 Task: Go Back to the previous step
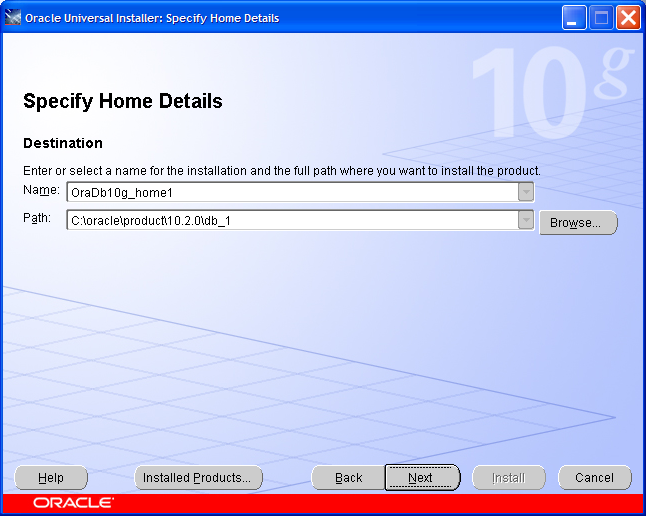(x=348, y=478)
